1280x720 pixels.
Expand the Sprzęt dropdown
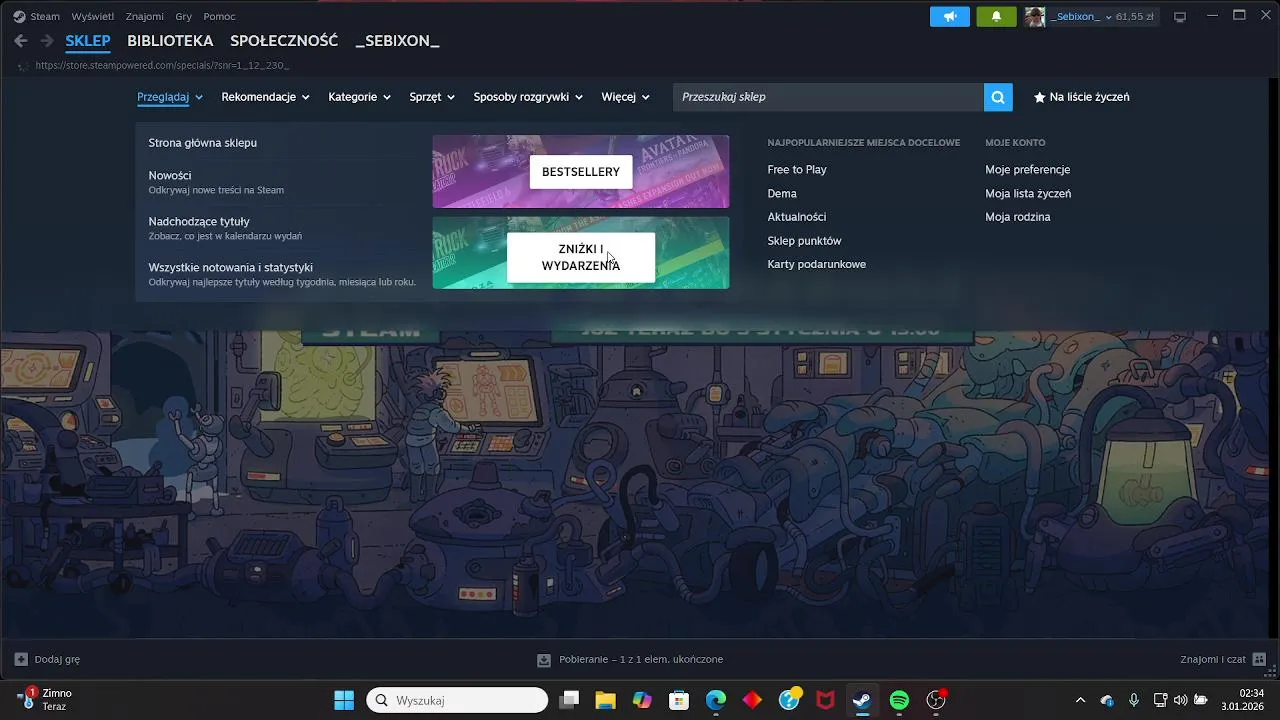click(x=432, y=97)
